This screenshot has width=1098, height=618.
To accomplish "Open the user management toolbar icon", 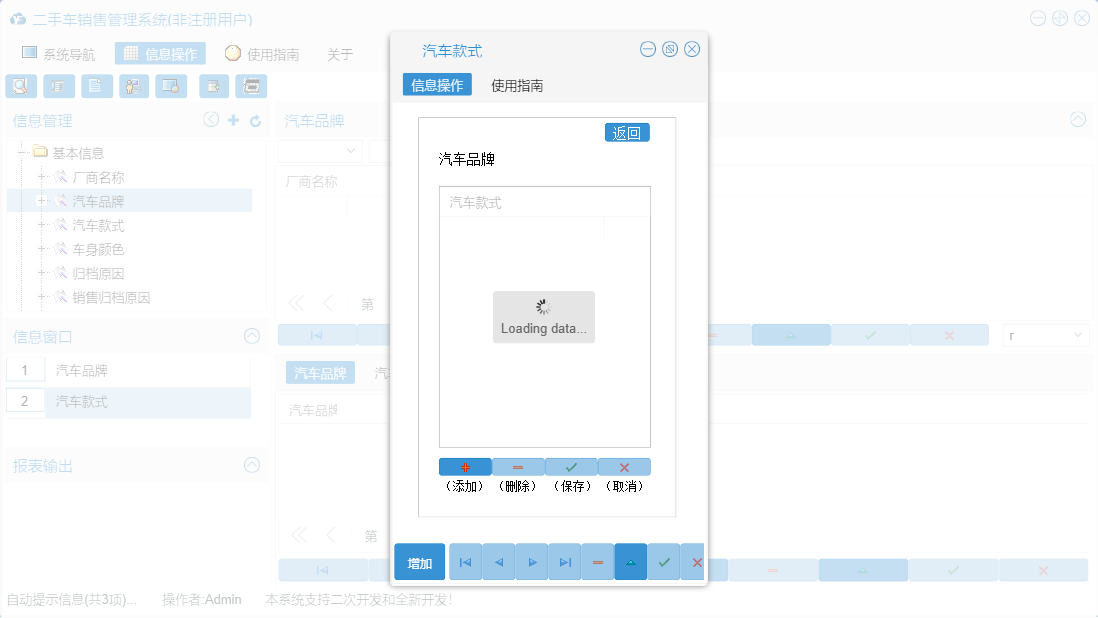I will point(134,86).
